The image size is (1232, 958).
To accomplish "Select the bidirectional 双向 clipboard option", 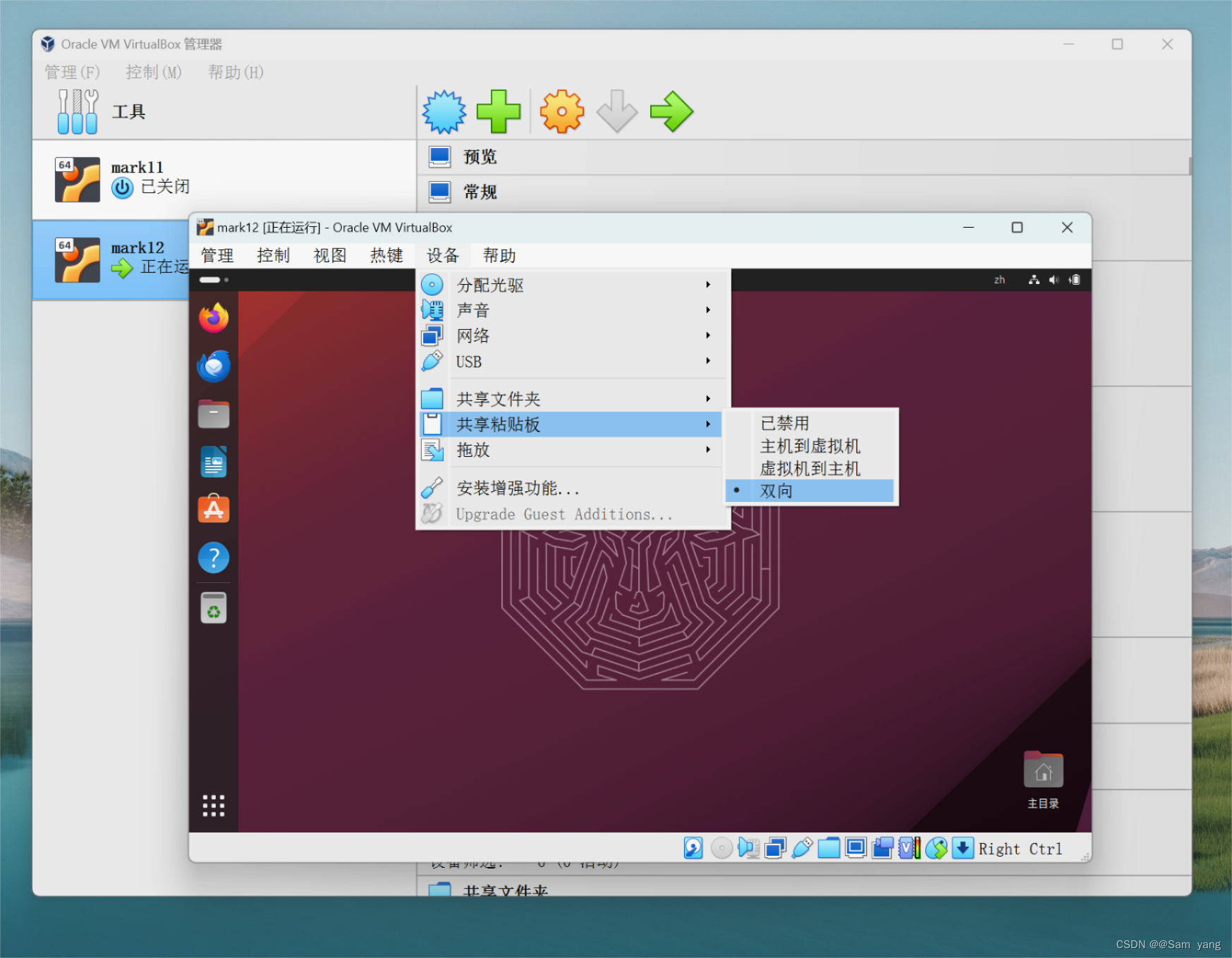I will pyautogui.click(x=810, y=491).
